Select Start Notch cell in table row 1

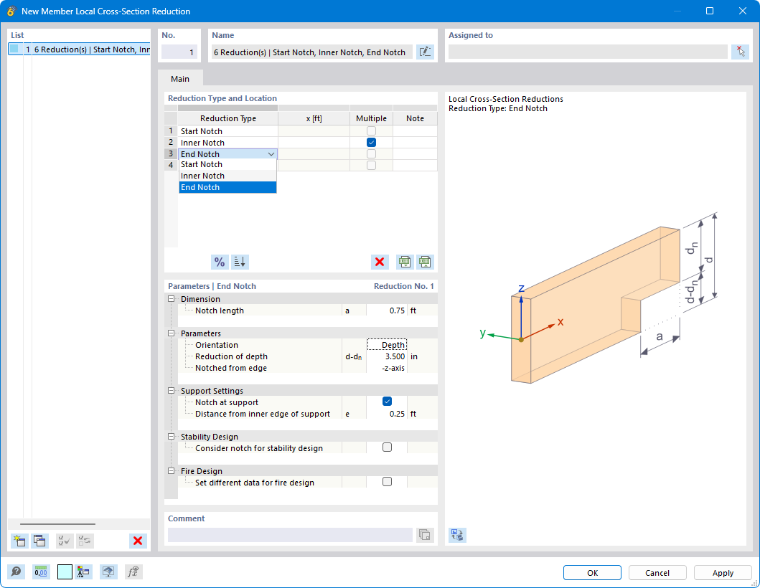click(x=227, y=131)
